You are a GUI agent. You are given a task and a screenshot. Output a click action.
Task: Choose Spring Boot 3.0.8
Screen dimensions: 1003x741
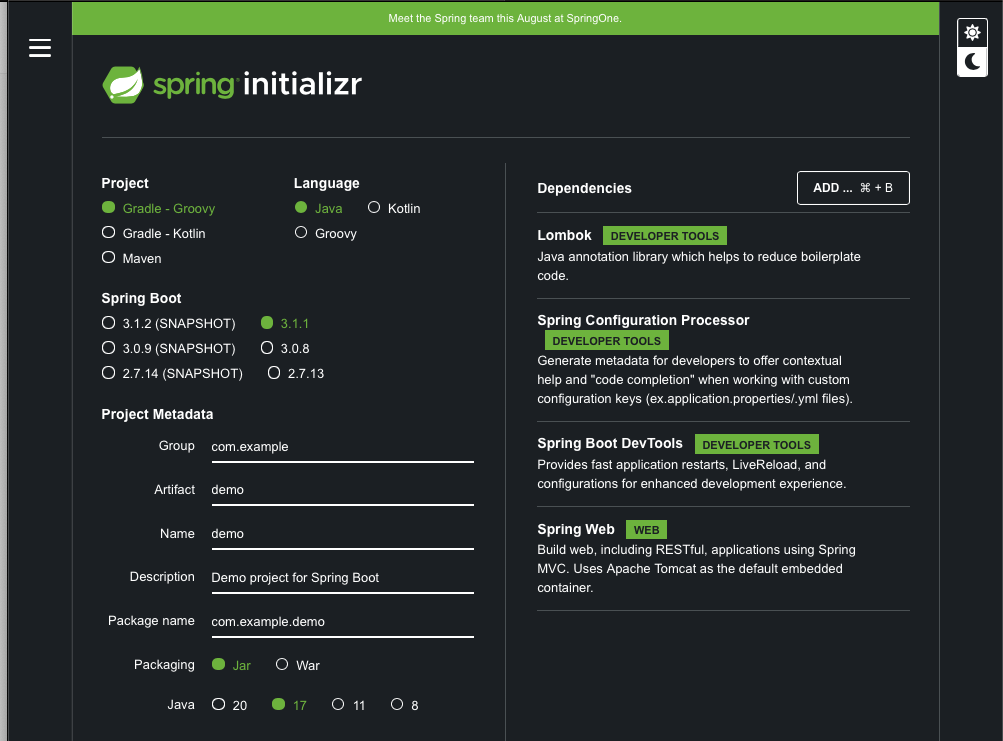pyautogui.click(x=285, y=349)
